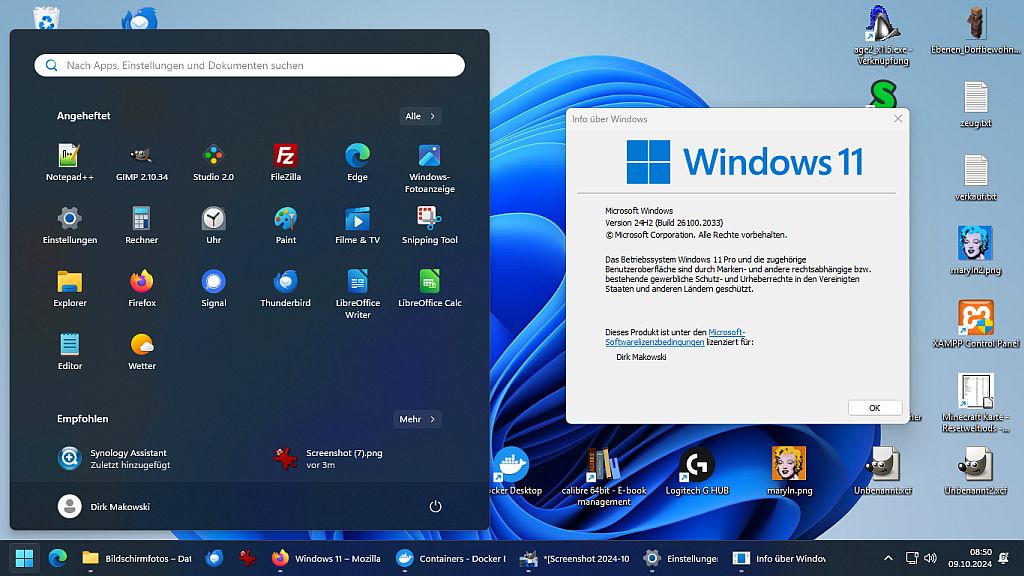
Task: Open Dirk Makowski user account menu
Action: tap(104, 506)
